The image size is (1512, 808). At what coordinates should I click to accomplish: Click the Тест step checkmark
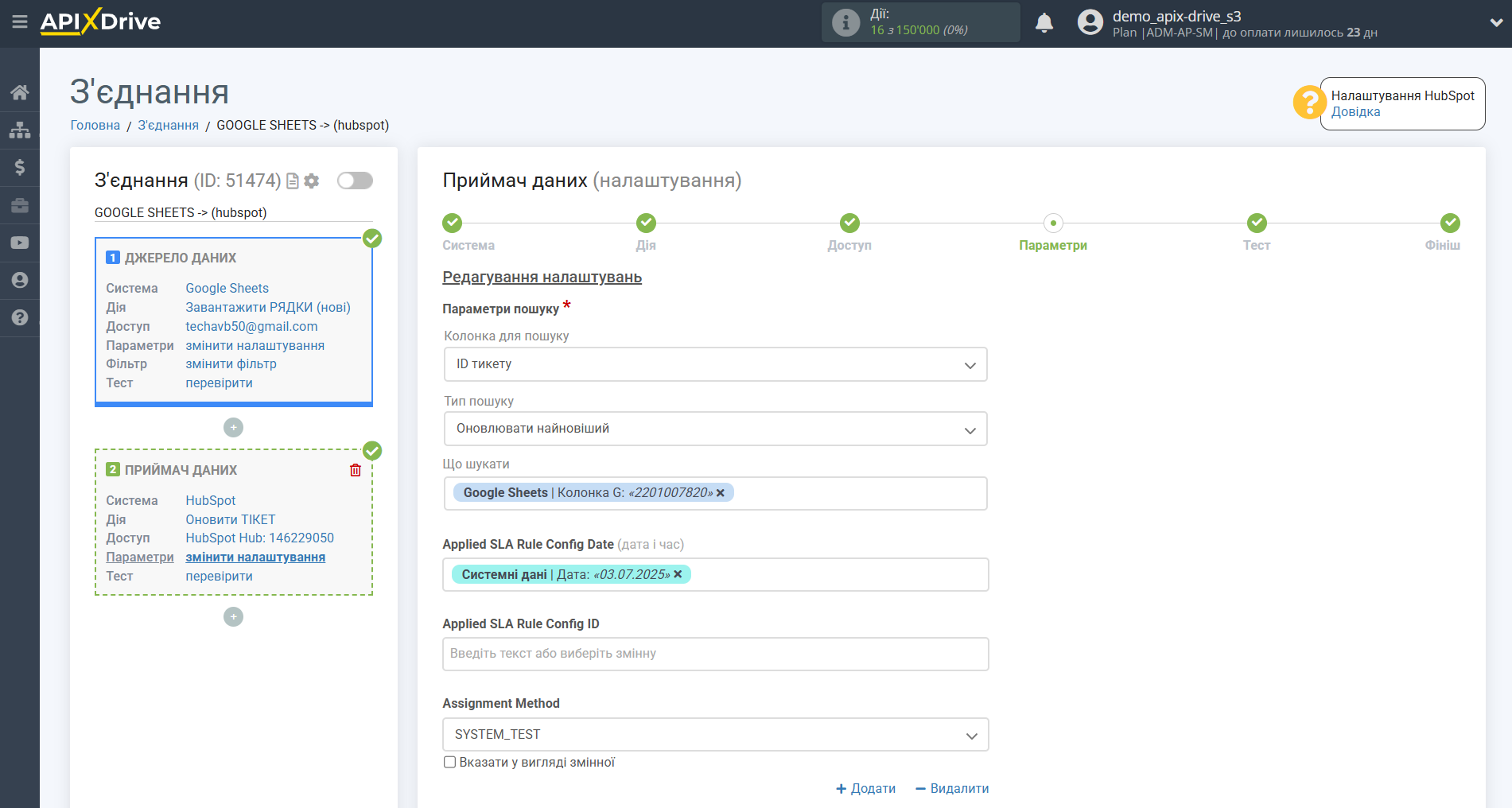pos(1257,223)
